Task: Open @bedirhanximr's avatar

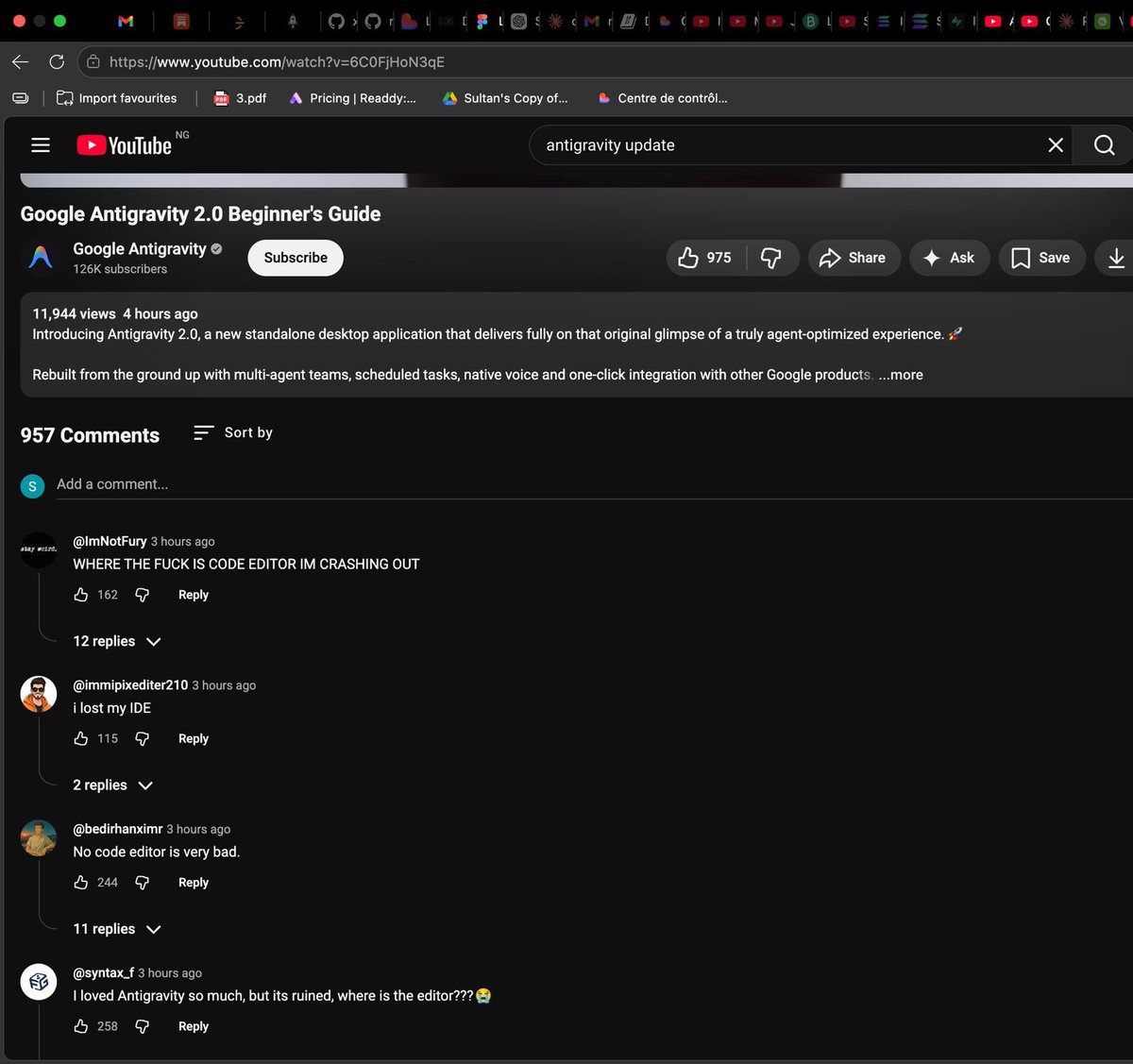Action: (x=39, y=837)
